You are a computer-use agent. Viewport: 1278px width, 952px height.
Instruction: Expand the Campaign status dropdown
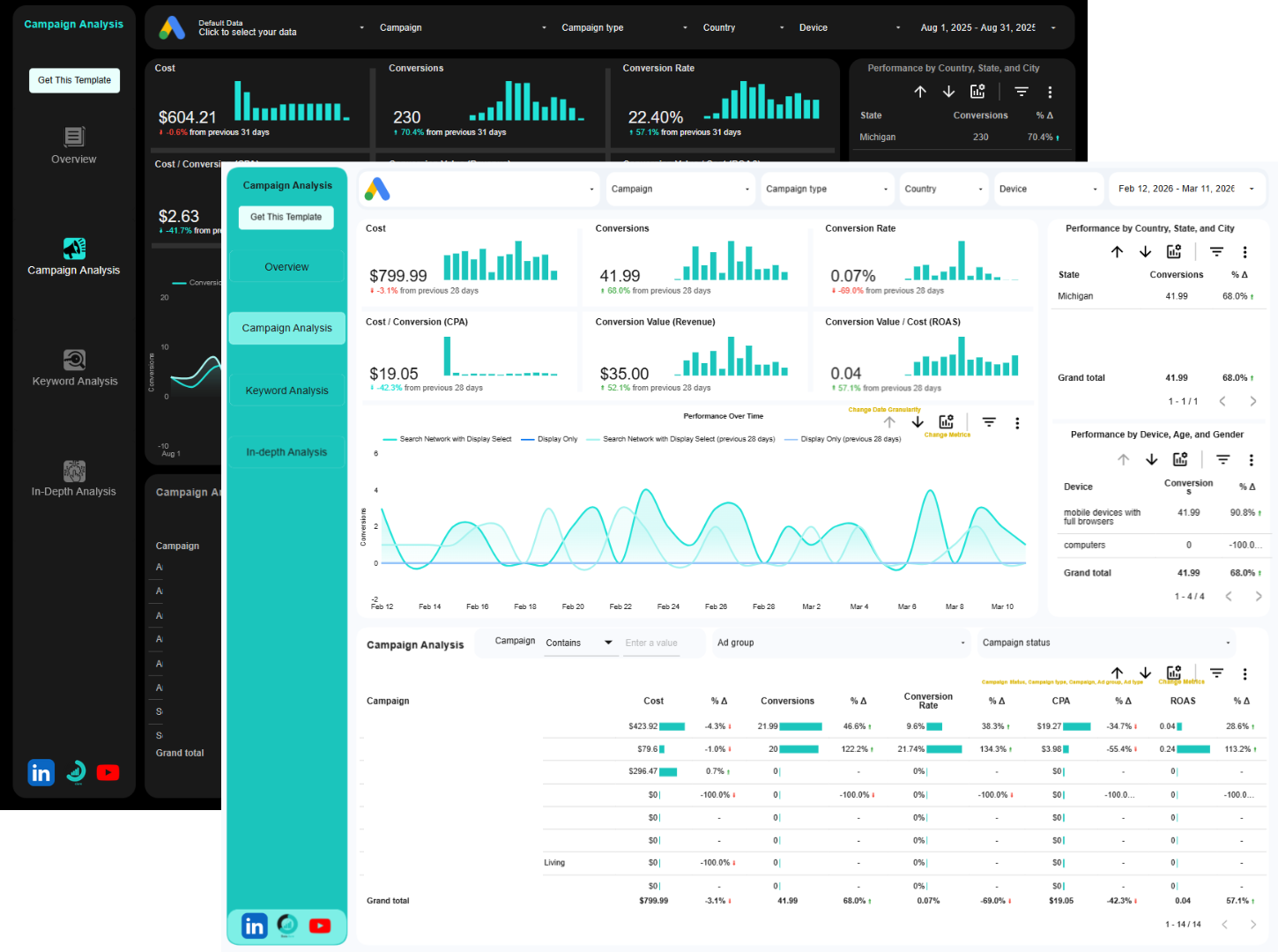pos(1106,643)
